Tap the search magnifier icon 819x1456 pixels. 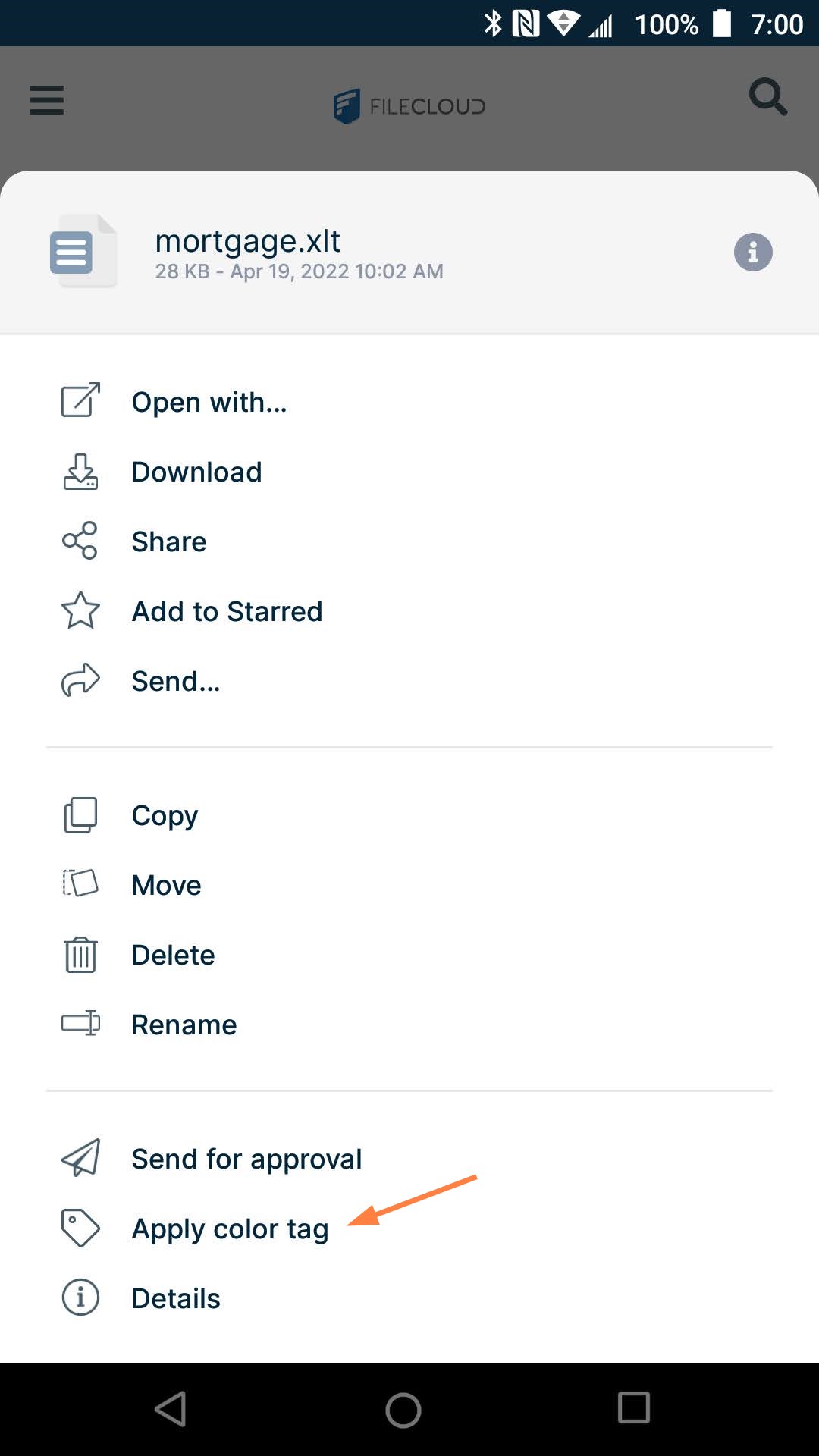(x=767, y=97)
